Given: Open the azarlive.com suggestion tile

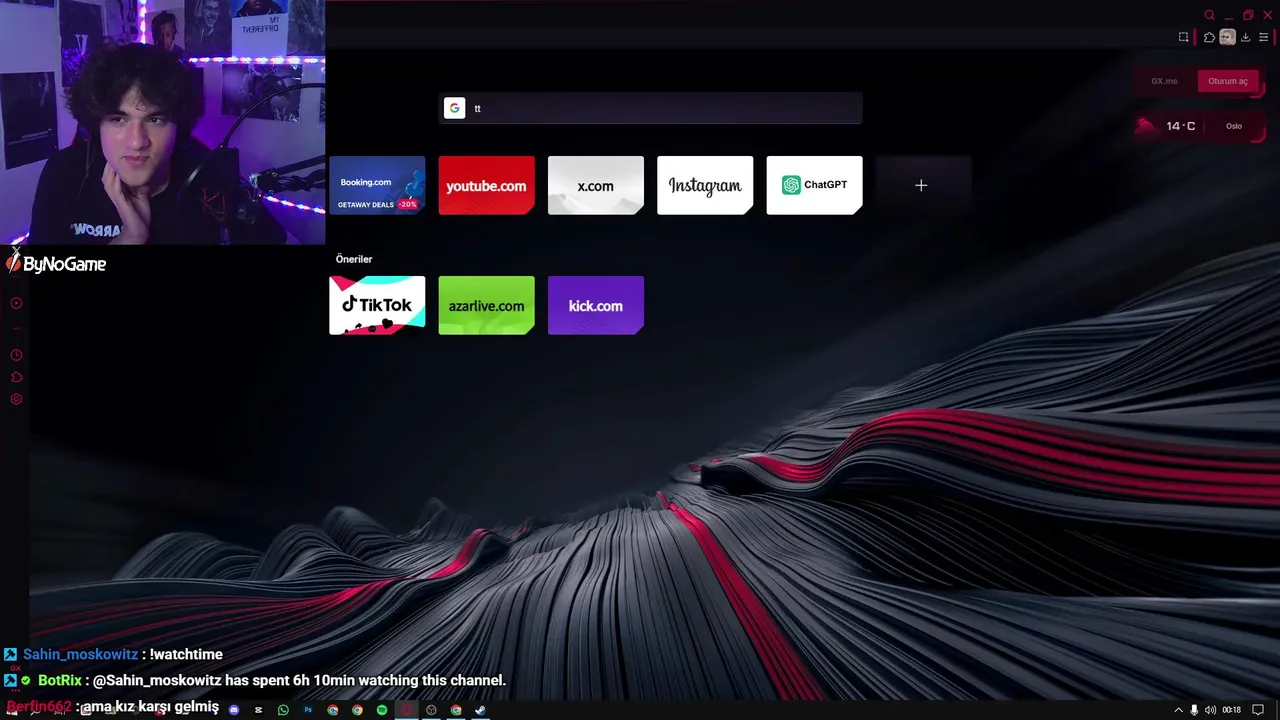Looking at the screenshot, I should coord(486,305).
